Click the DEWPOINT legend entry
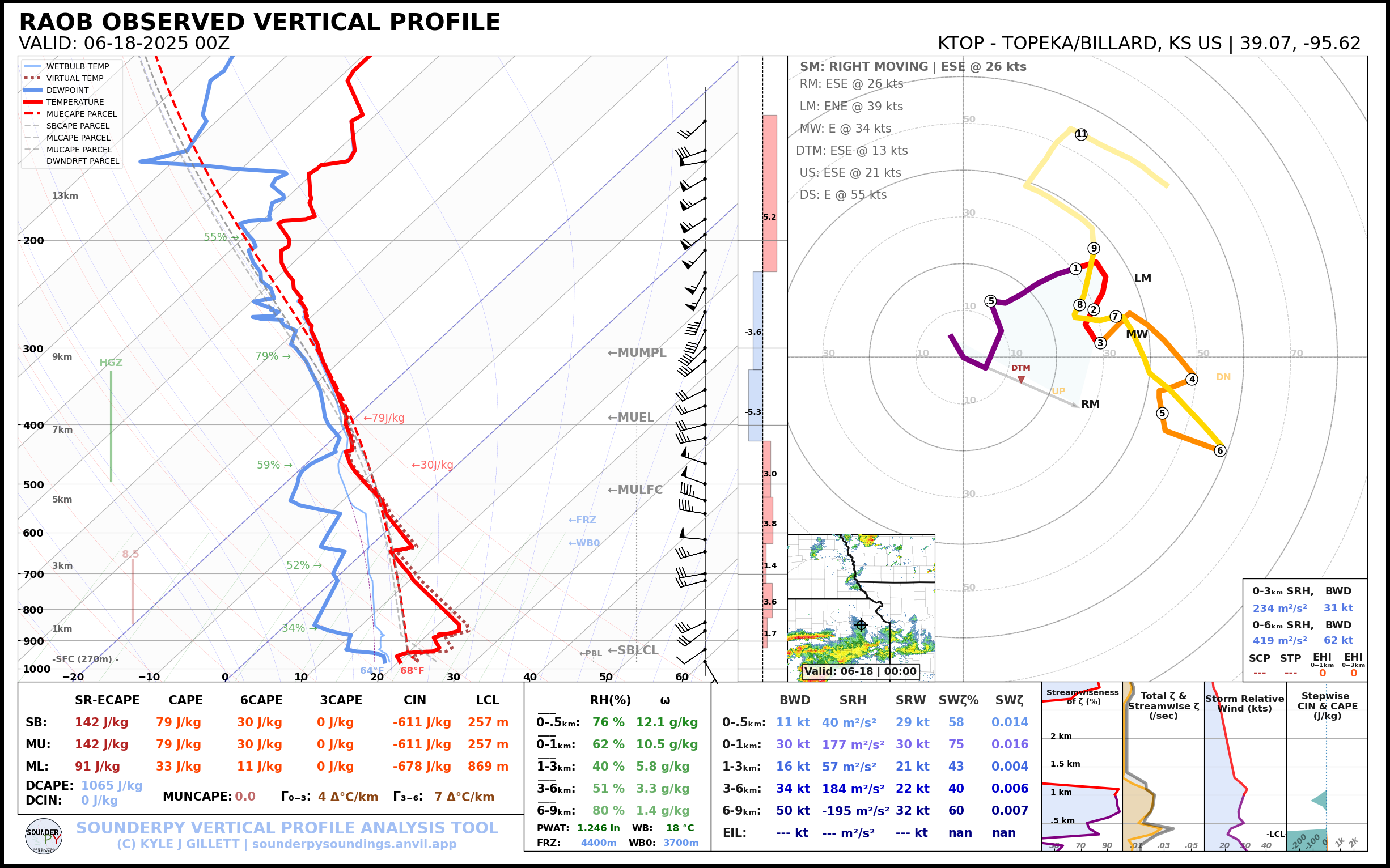The width and height of the screenshot is (1390, 868). [67, 90]
